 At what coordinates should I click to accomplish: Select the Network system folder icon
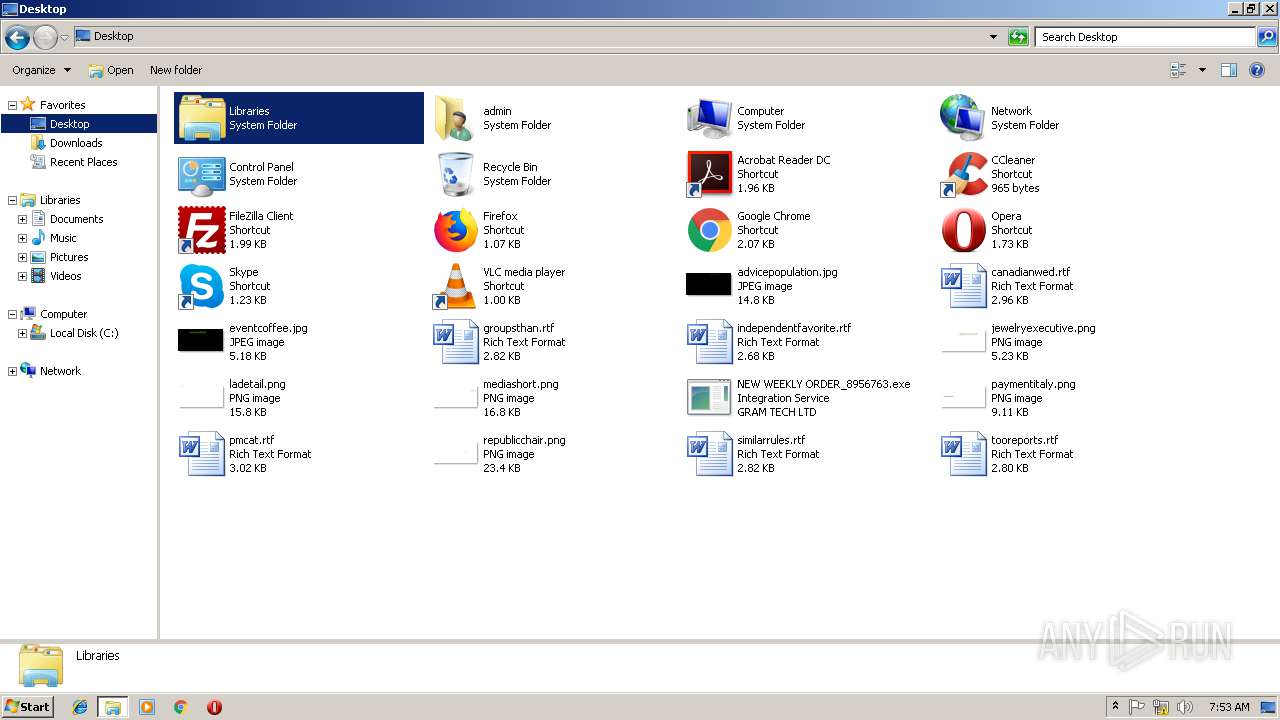point(963,118)
